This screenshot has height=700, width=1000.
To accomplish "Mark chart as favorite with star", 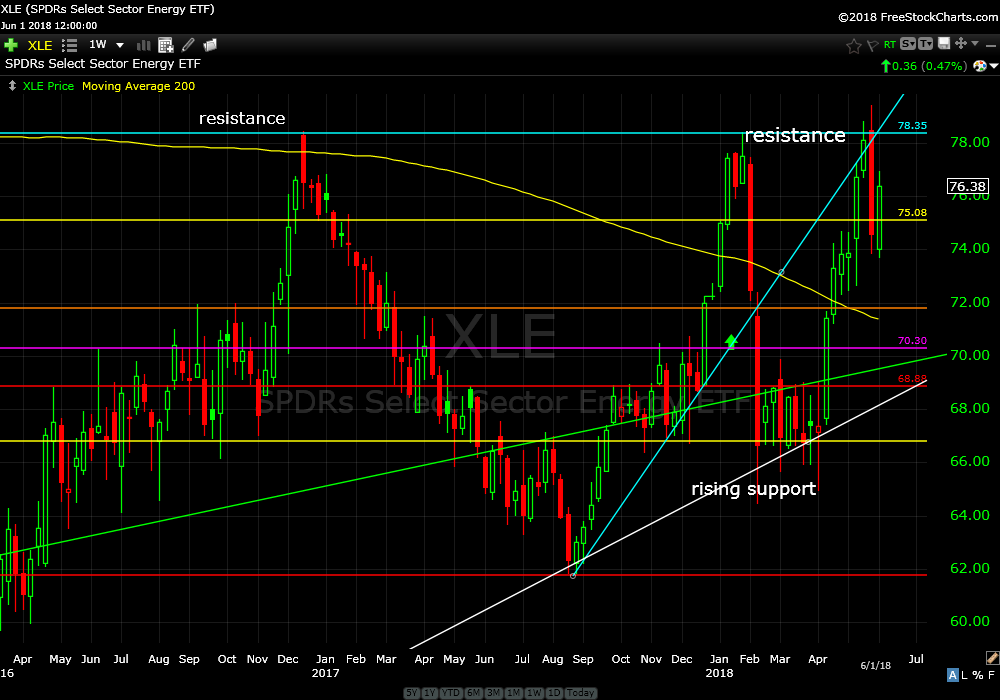I will pos(853,45).
